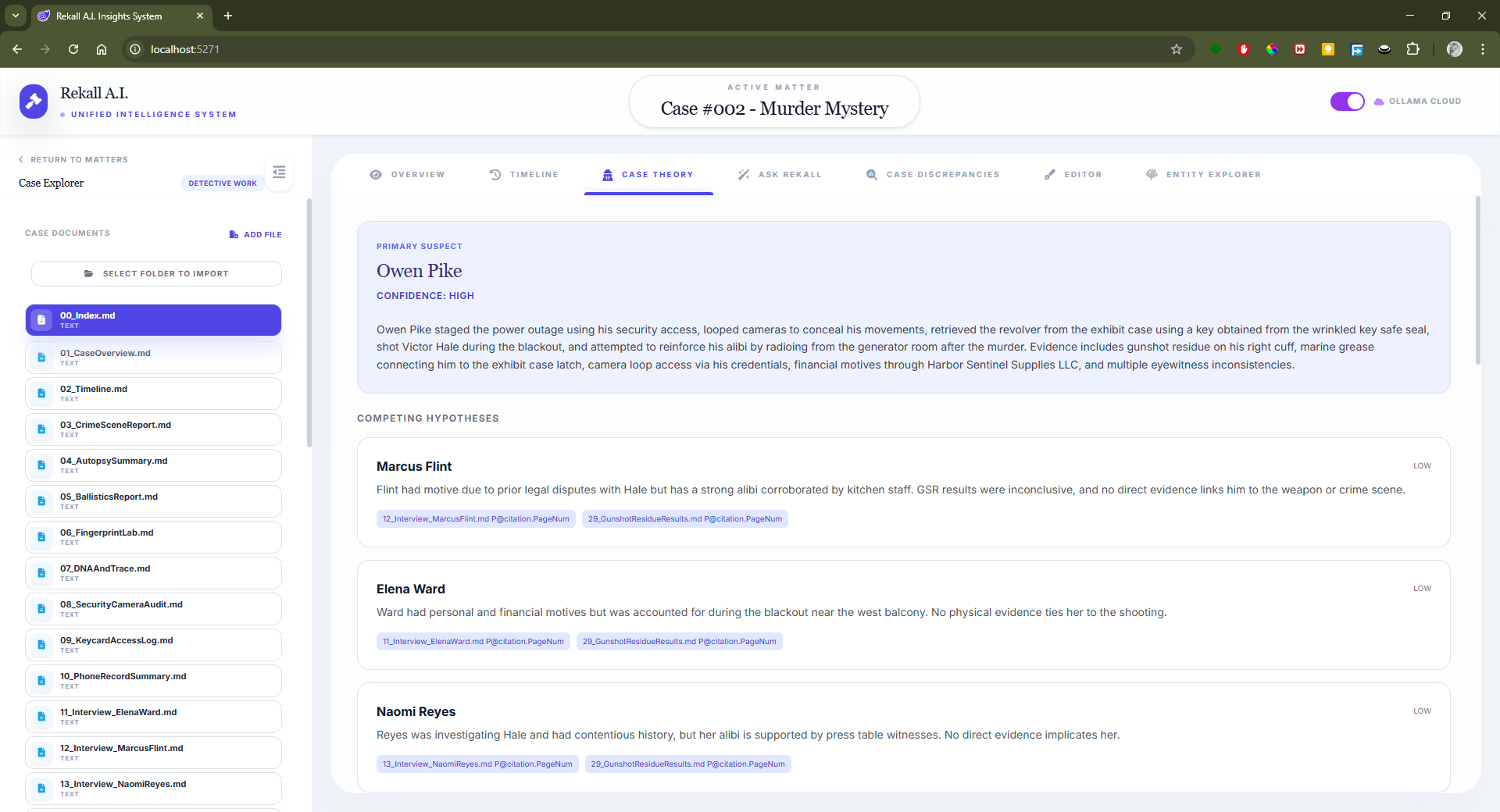Collapse the sidebar using the outdent icon
Viewport: 1500px width, 812px height.
click(x=279, y=172)
